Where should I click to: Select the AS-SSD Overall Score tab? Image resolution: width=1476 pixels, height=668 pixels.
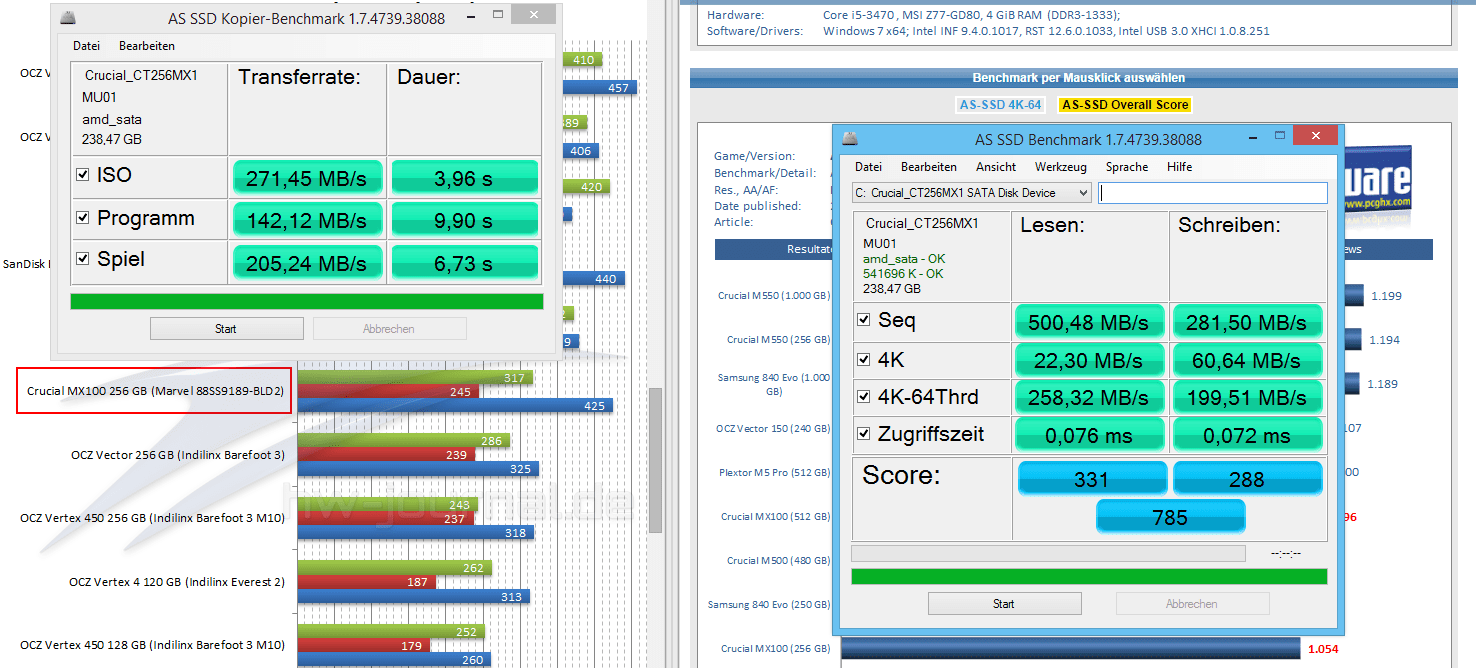coord(1126,105)
